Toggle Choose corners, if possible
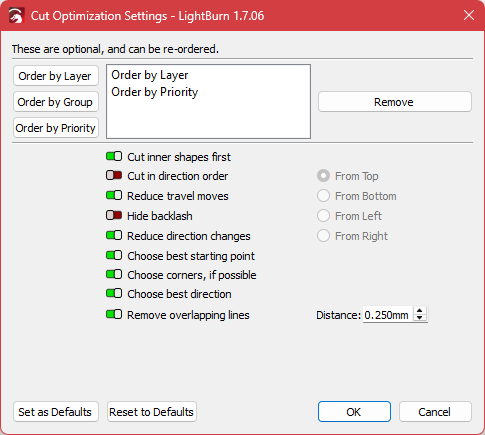485x435 pixels. (x=114, y=274)
